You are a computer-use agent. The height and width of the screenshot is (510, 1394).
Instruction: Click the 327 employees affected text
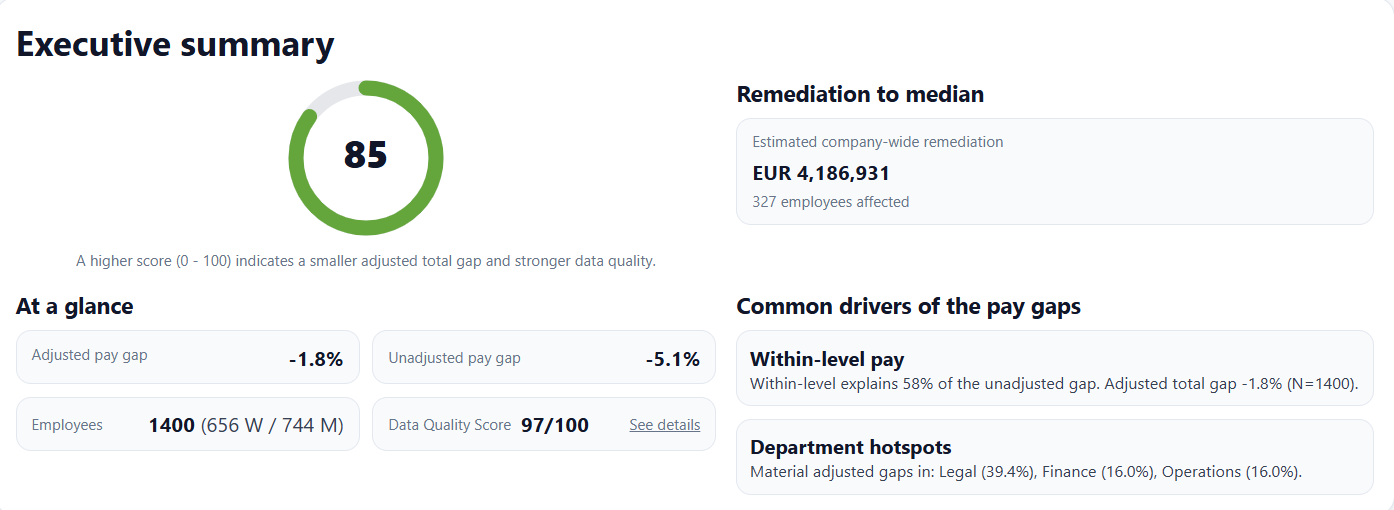click(x=830, y=202)
